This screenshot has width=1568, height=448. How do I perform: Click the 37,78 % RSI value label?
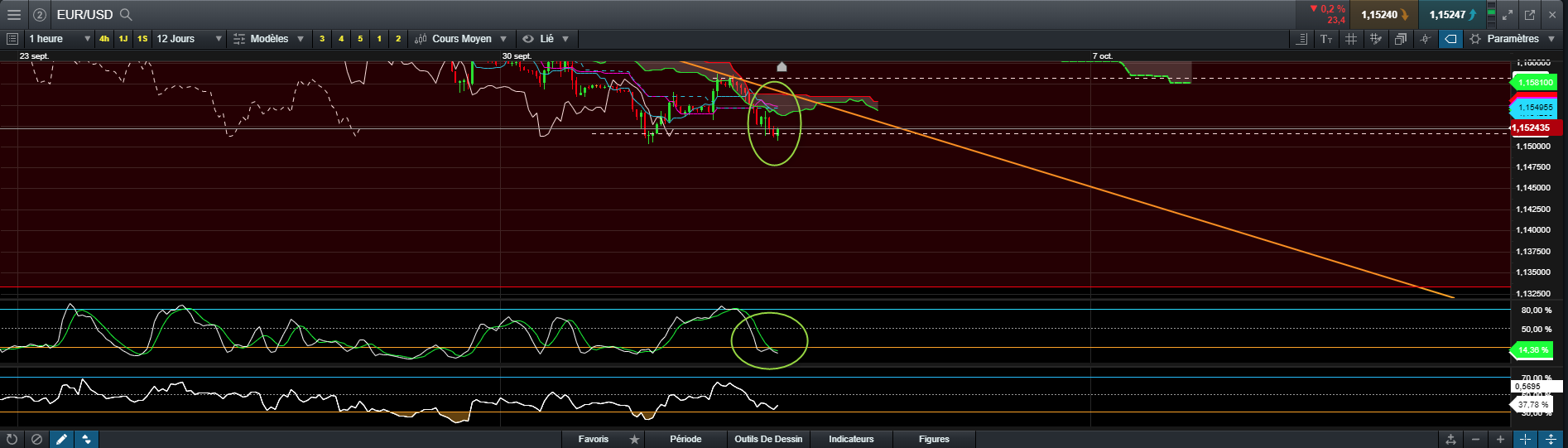coord(1532,405)
